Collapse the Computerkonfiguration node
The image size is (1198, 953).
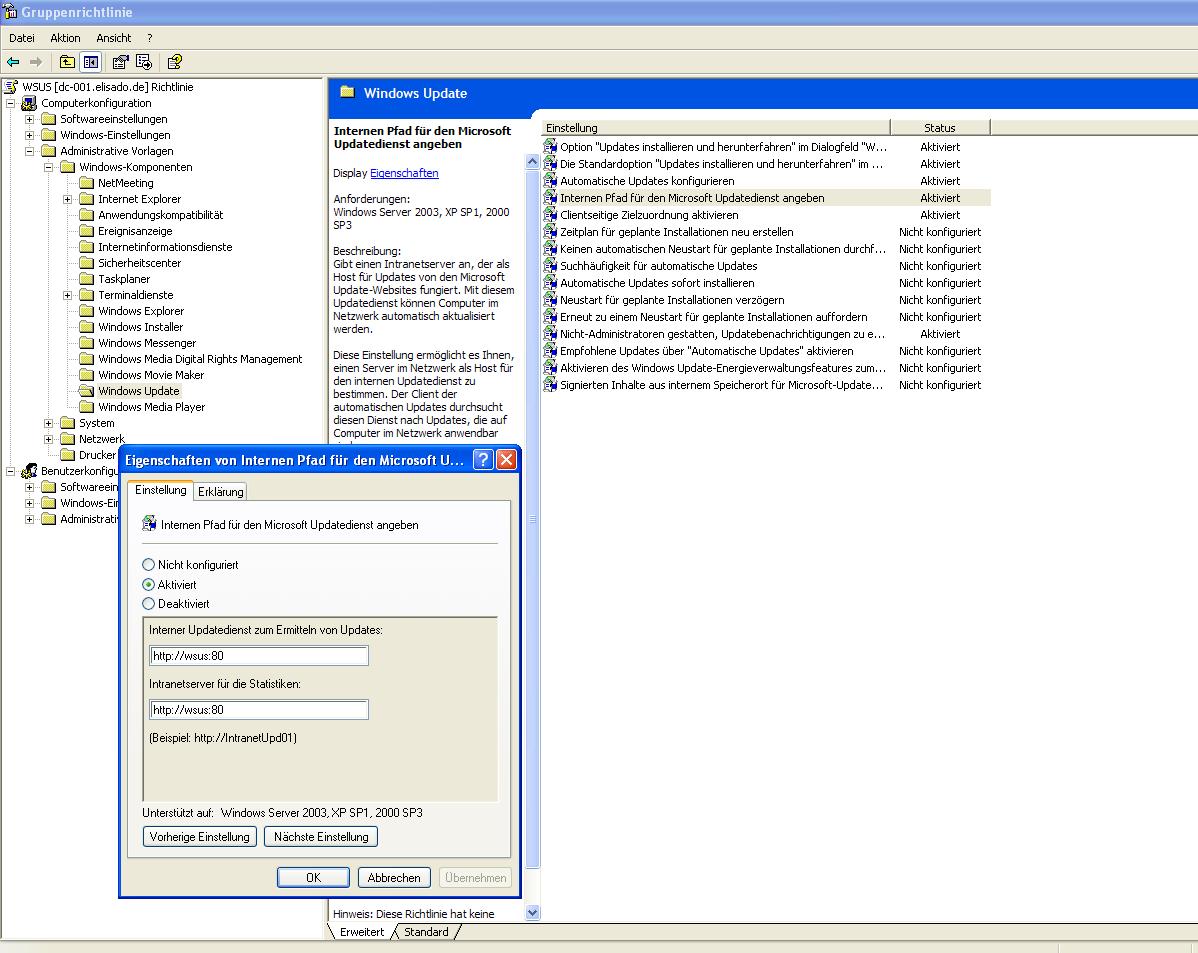(11, 103)
